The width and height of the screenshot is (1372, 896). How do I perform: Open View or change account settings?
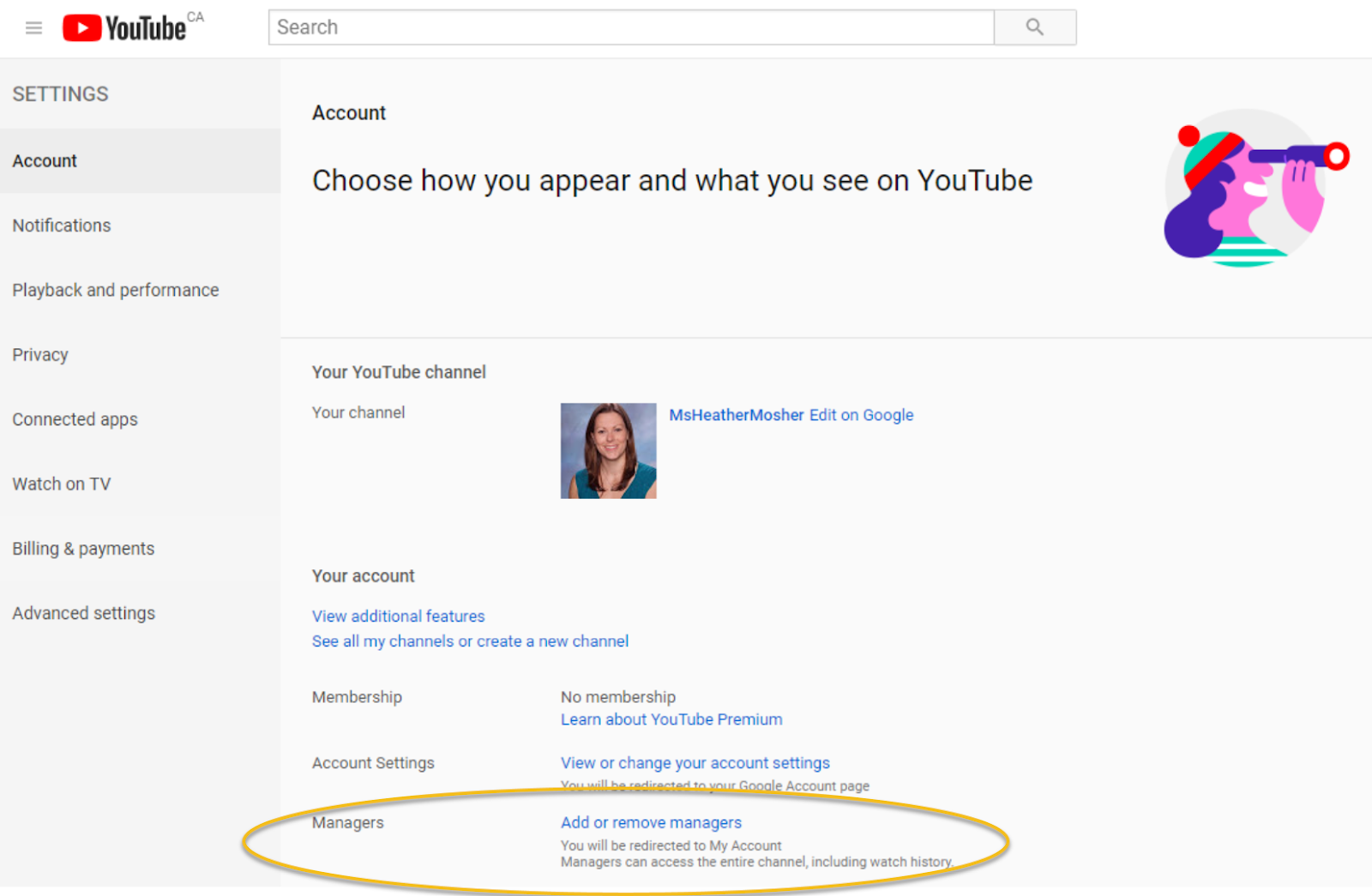695,763
